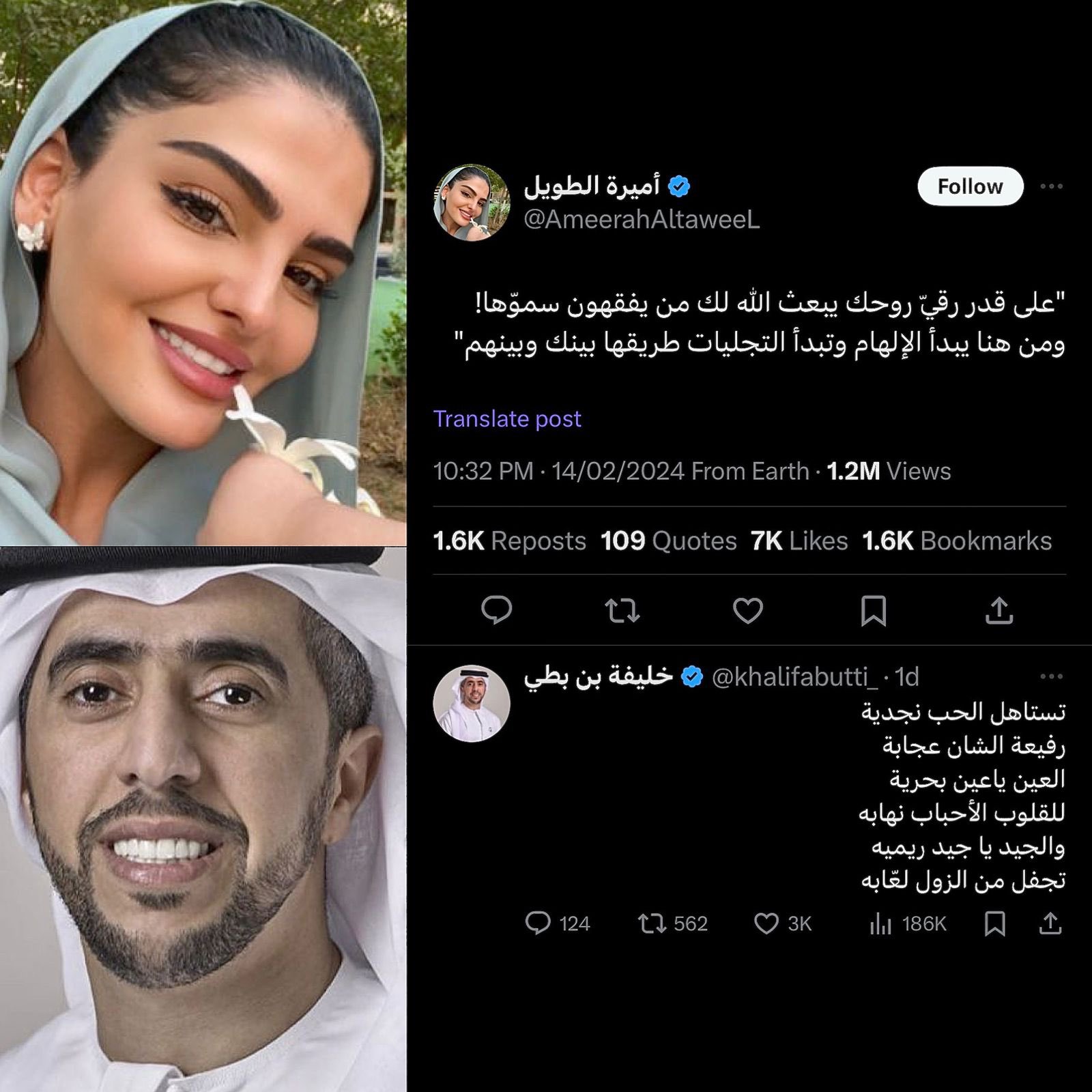Screen dimensions: 1092x1092
Task: Open khalifabutti_ profile avatar
Action: click(472, 703)
